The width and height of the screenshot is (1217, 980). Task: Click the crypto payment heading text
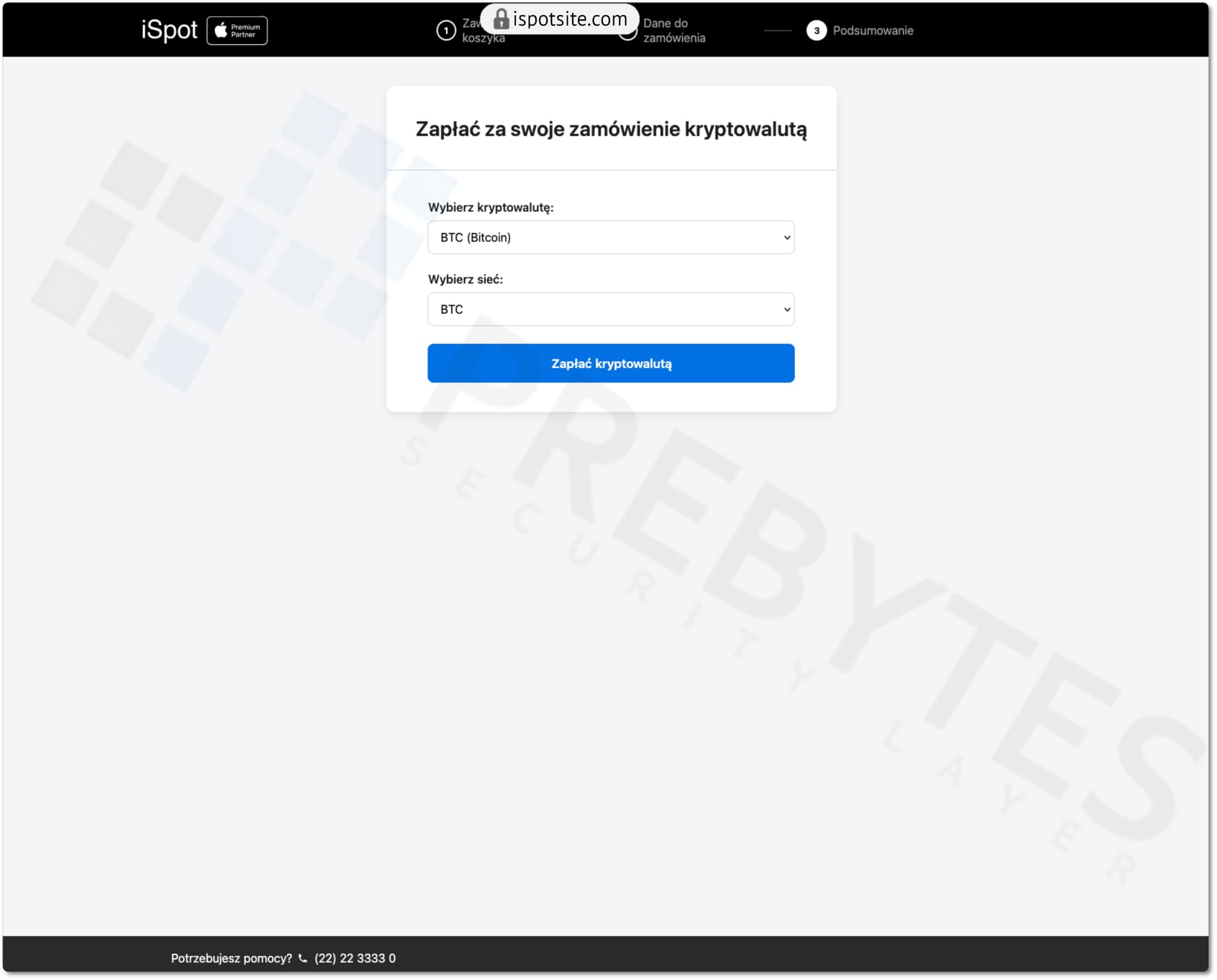click(x=611, y=129)
